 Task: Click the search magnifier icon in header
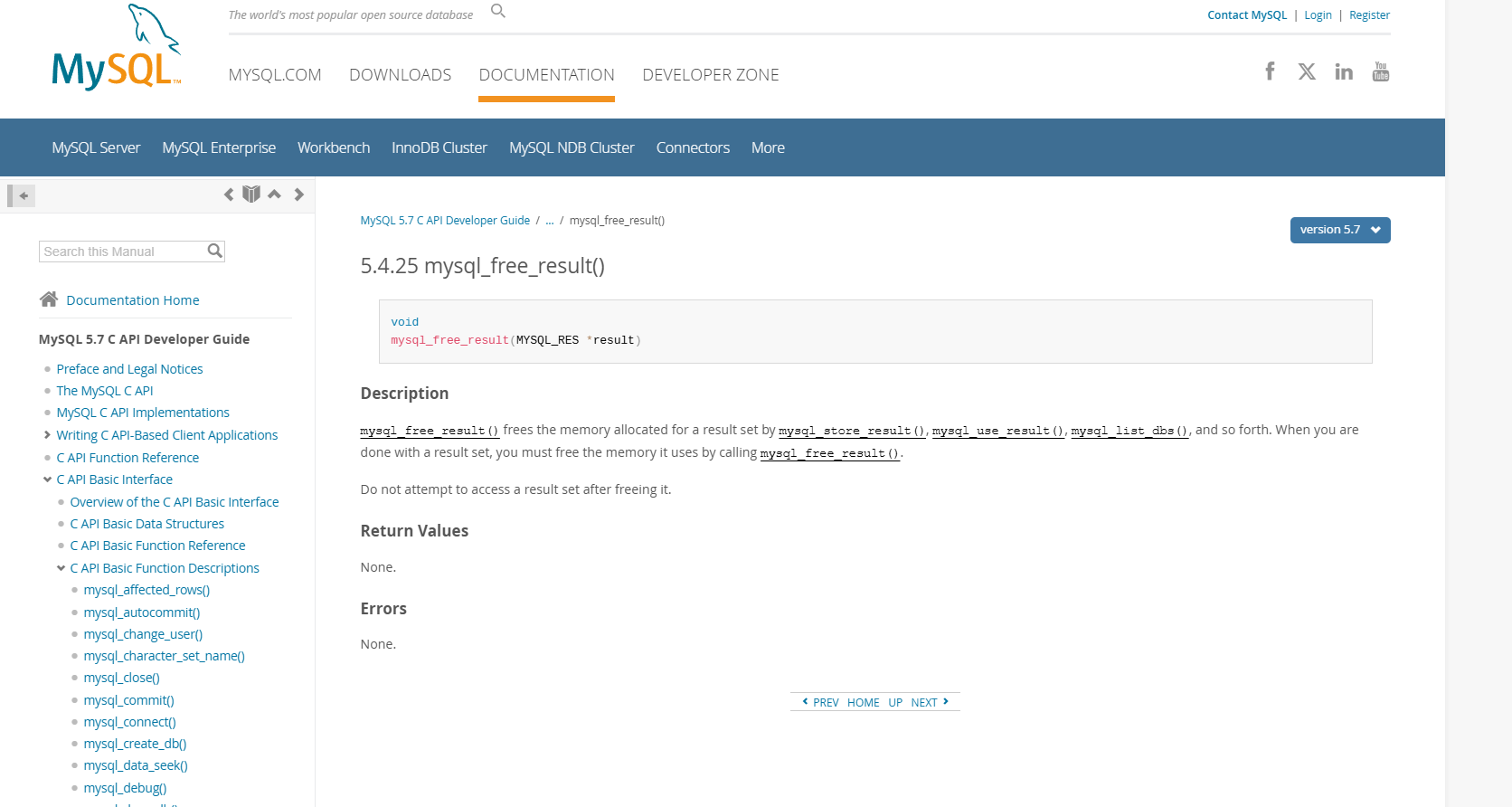497,11
